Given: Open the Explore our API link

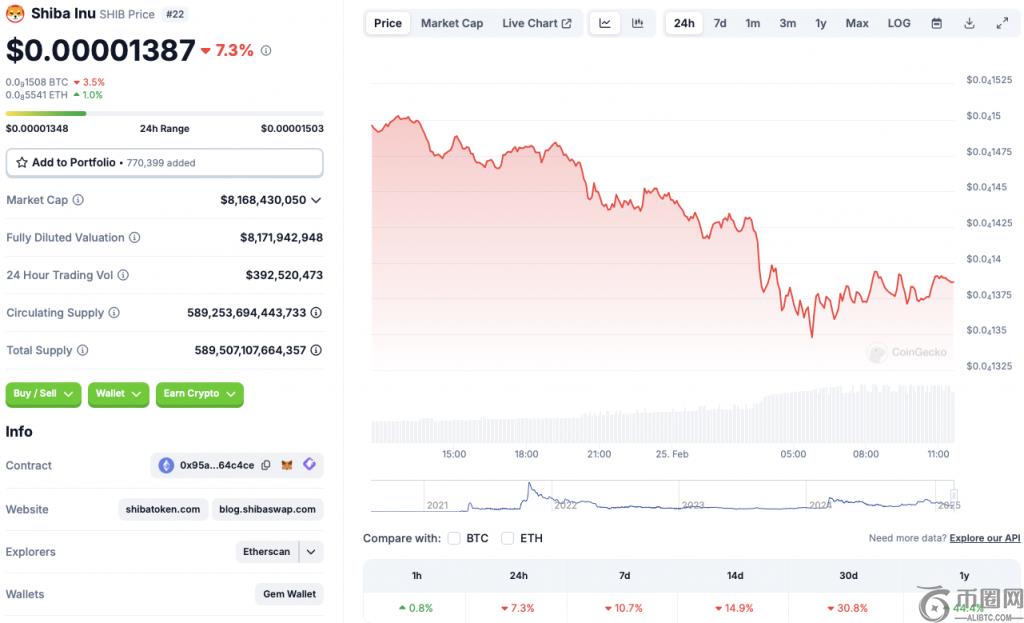Looking at the screenshot, I should 985,538.
